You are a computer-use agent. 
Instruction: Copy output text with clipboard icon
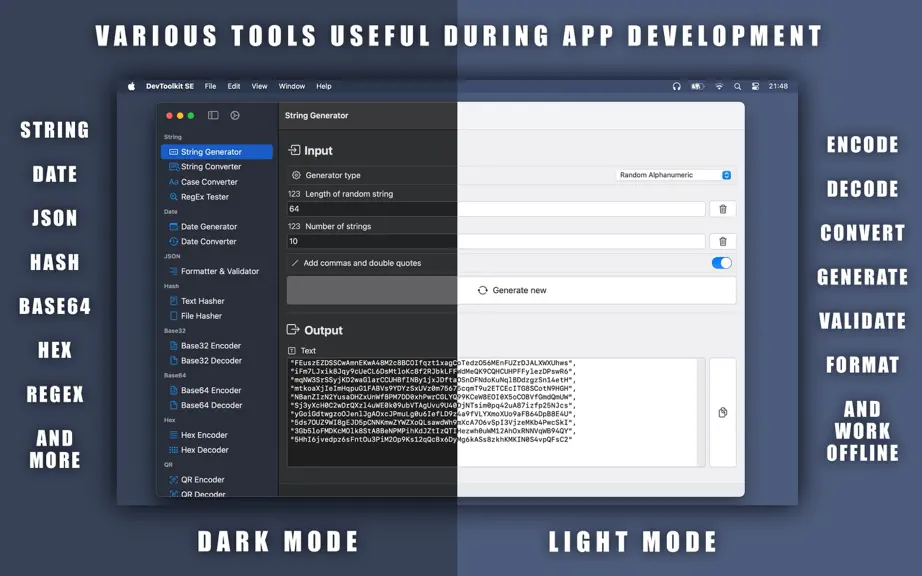click(723, 412)
